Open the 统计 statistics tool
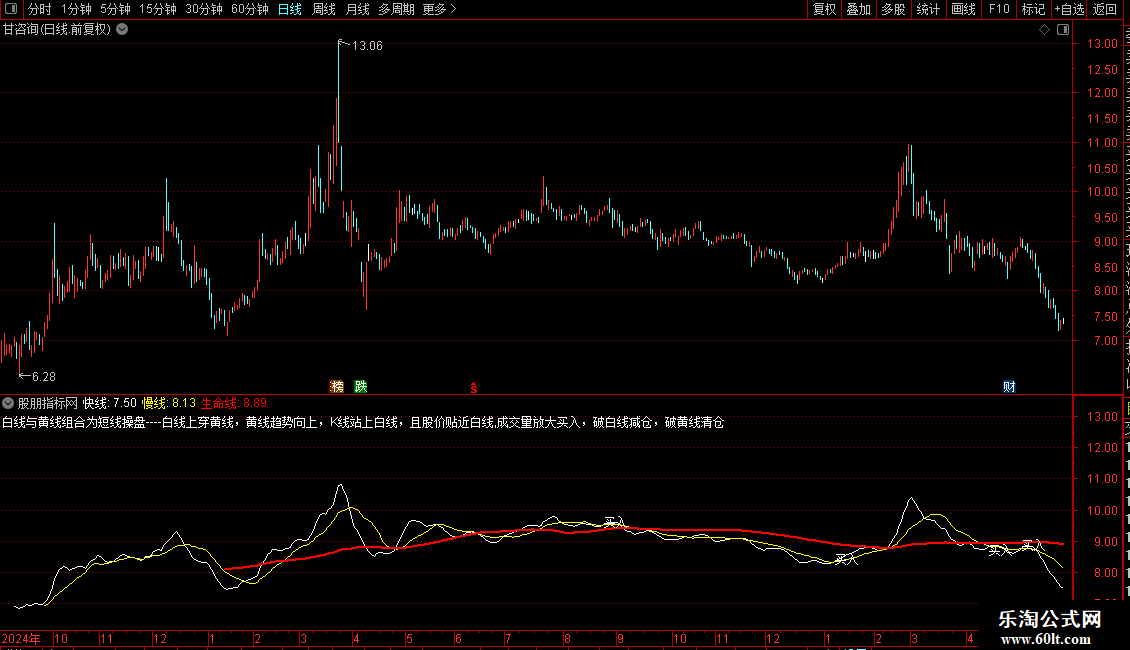This screenshot has height=650, width=1130. [x=927, y=9]
